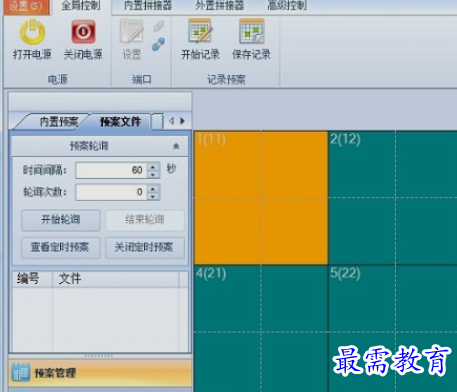
Task: Decrease 轮询次数 with the down arrow
Action: (x=153, y=197)
